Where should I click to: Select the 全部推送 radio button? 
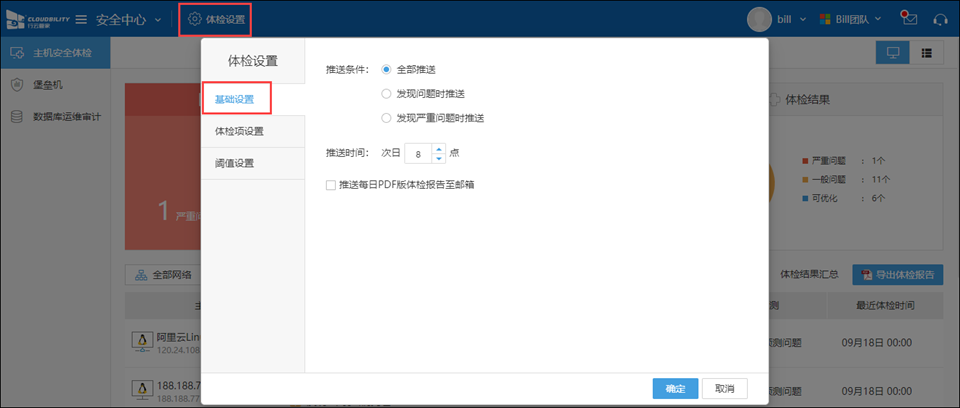386,70
